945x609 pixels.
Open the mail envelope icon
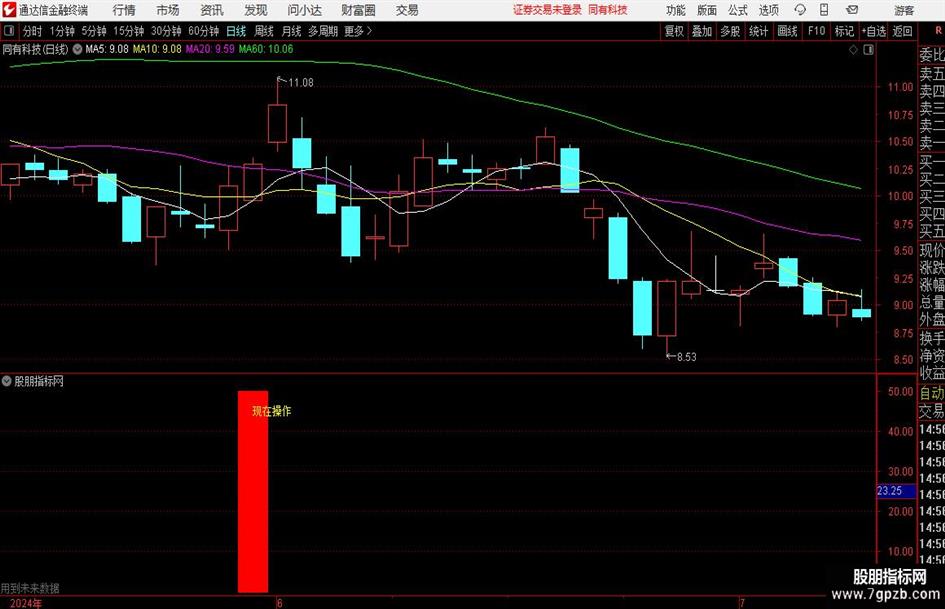pyautogui.click(x=852, y=10)
